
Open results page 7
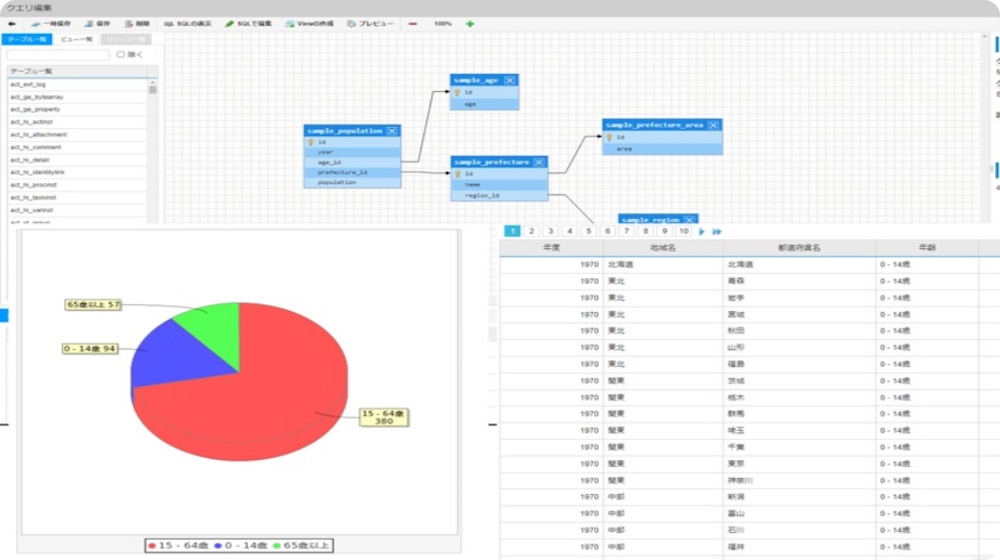(626, 232)
